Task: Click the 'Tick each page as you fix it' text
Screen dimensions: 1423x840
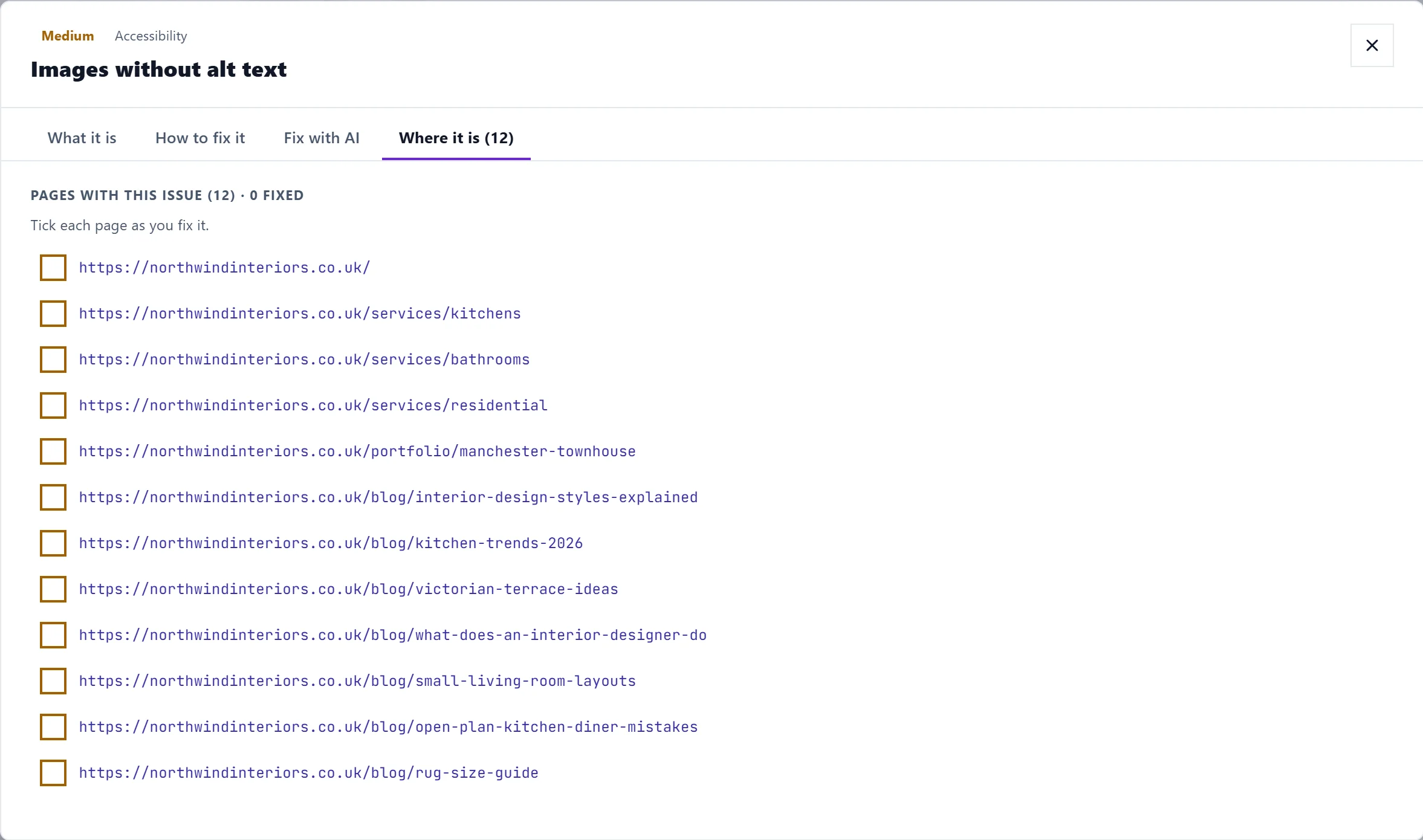Action: (x=120, y=225)
